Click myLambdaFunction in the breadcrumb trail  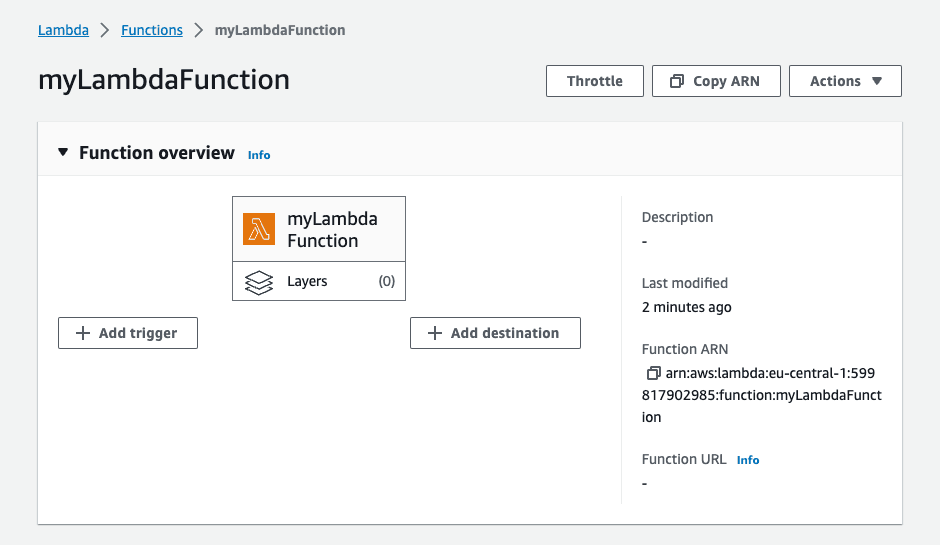[280, 30]
